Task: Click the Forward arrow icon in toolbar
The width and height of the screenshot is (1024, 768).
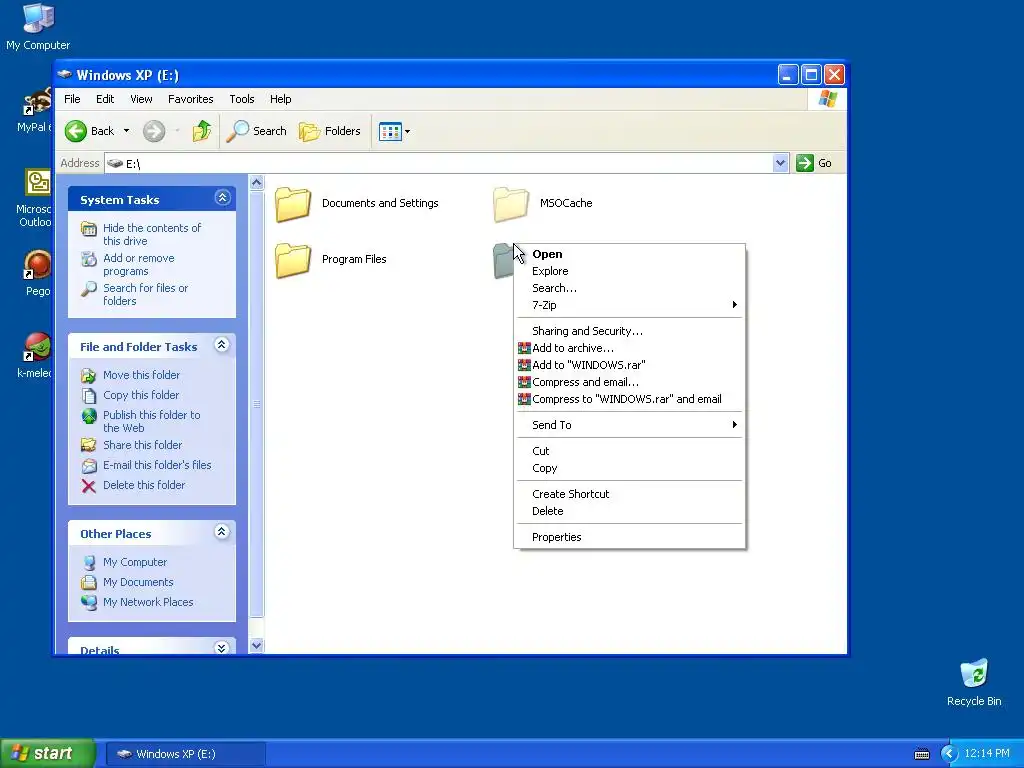Action: click(x=154, y=131)
